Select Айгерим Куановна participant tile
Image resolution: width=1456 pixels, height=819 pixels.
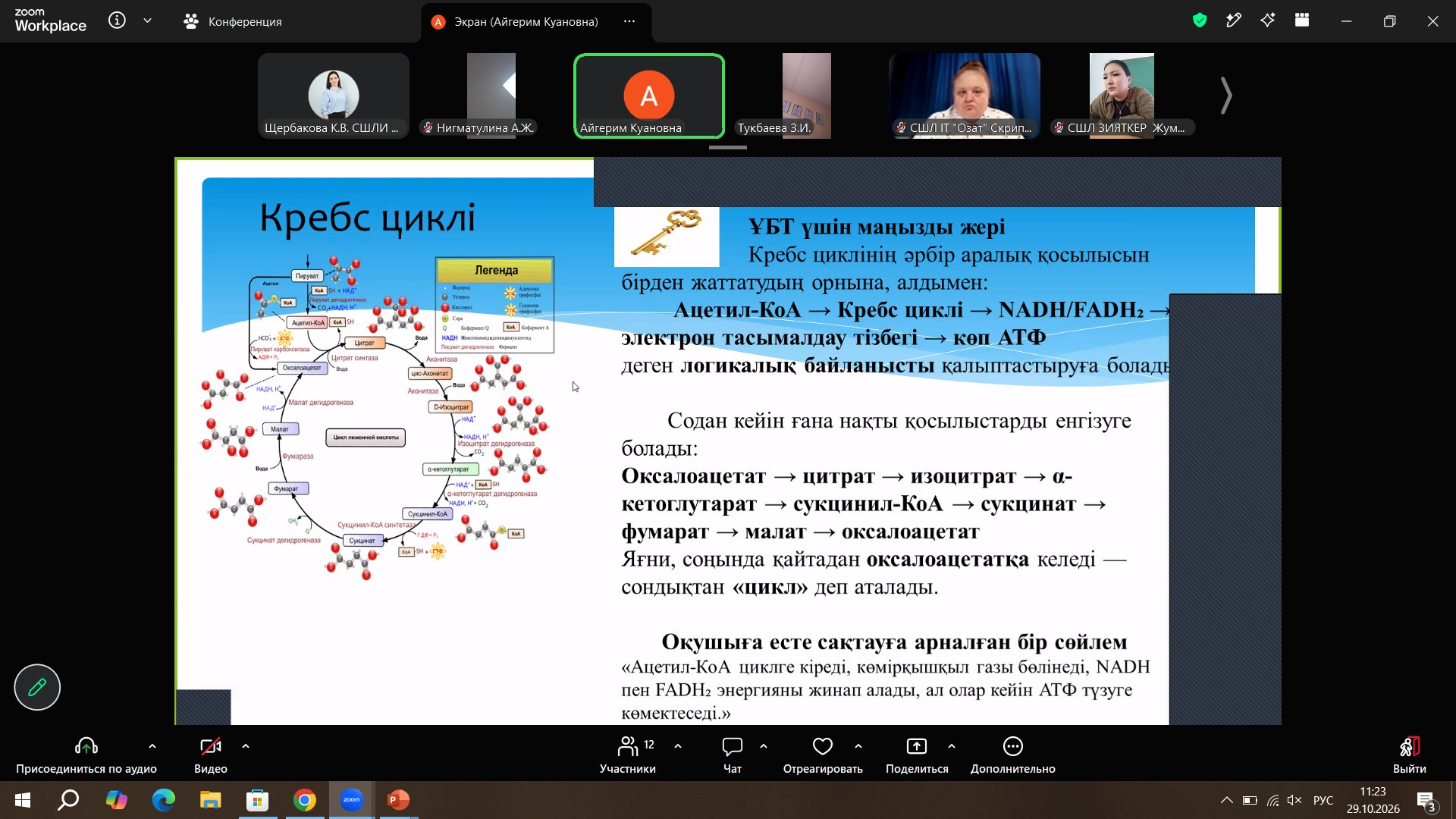coord(649,96)
